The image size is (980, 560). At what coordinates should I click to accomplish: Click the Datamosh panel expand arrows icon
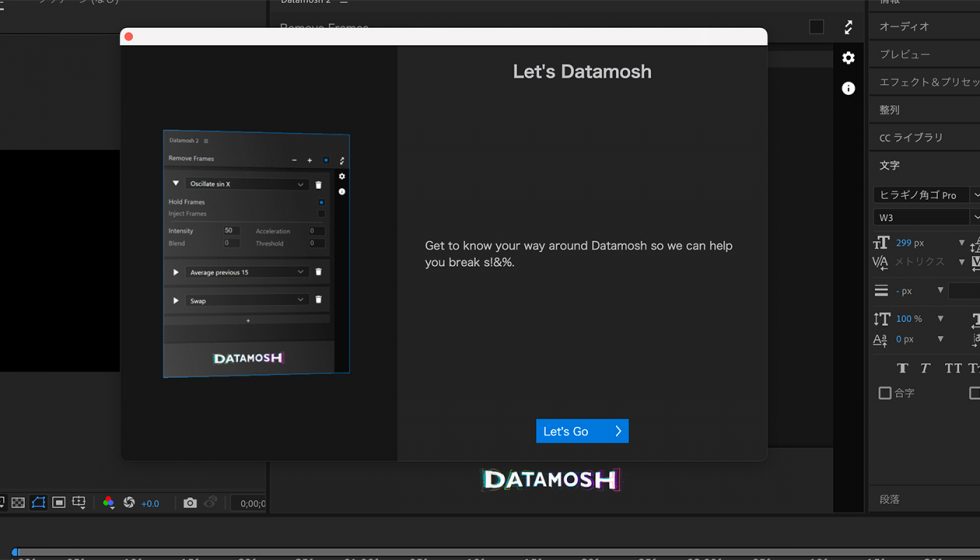(848, 27)
